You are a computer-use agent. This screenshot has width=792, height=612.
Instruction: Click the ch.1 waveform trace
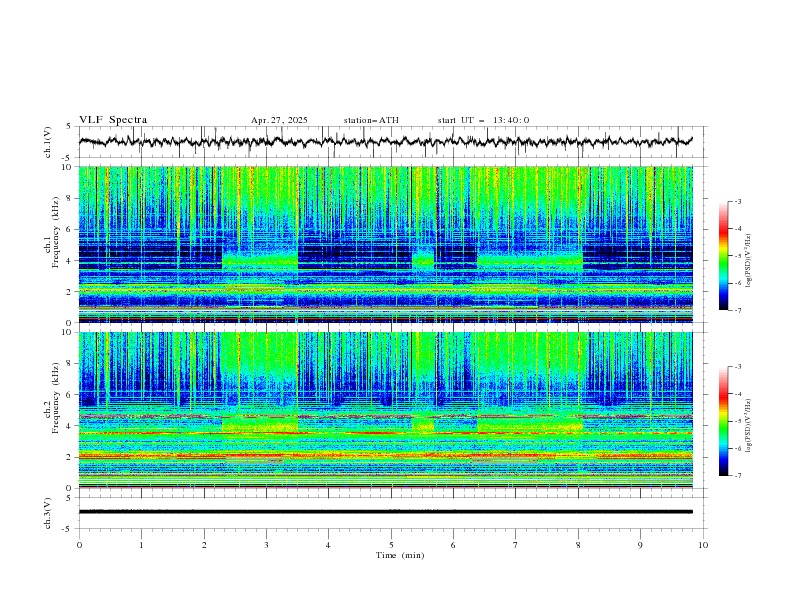pyautogui.click(x=386, y=141)
